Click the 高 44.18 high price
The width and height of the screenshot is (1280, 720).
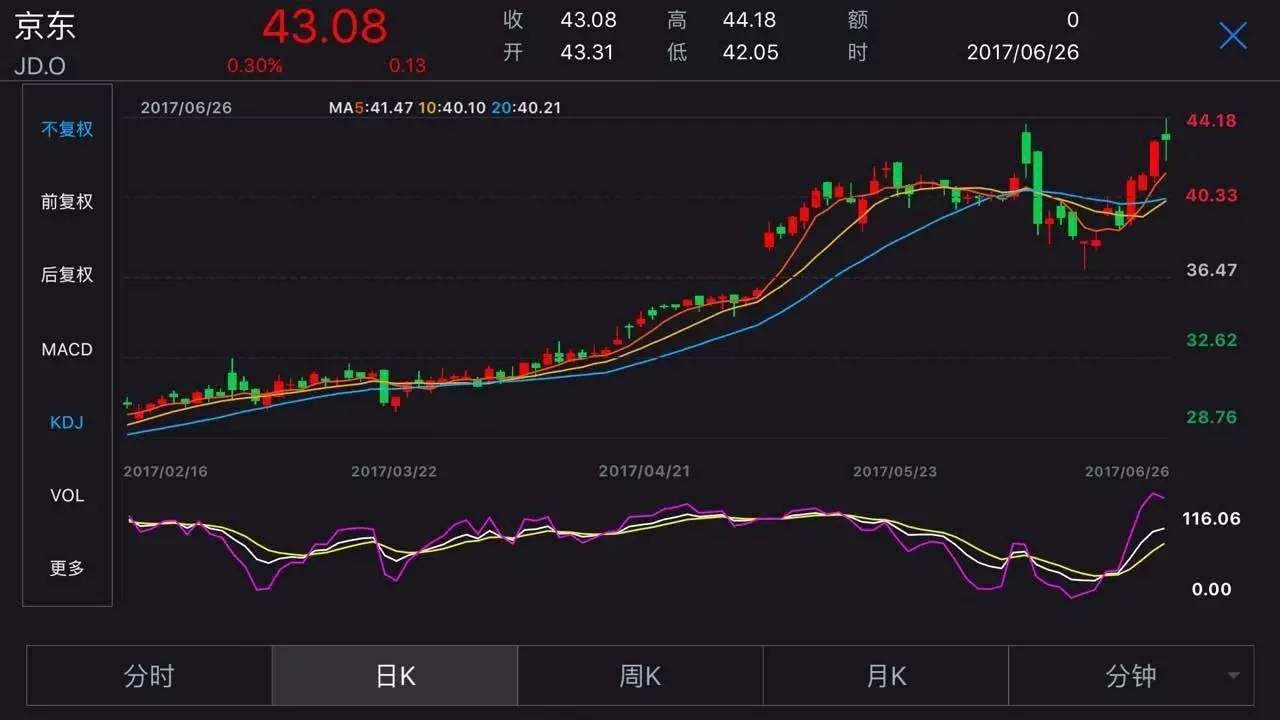pos(722,20)
